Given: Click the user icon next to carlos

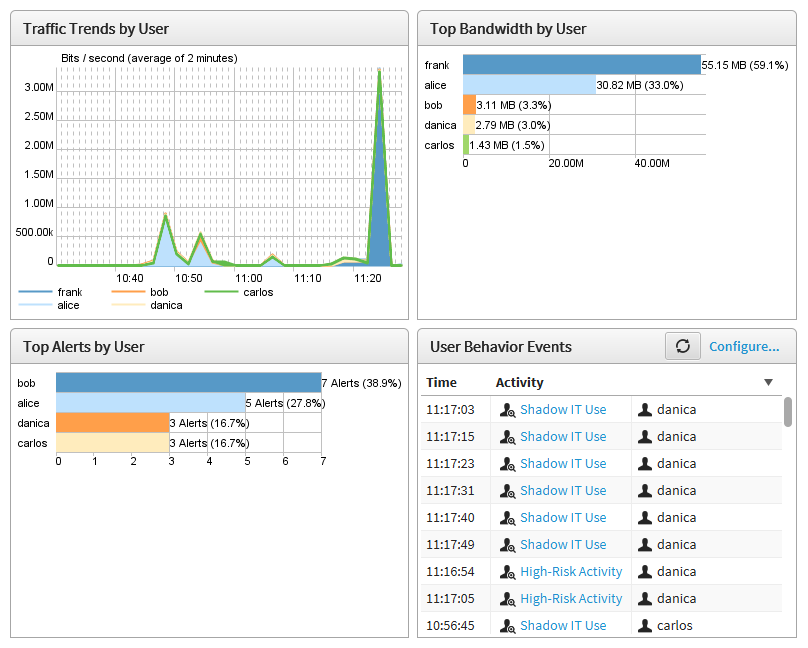Looking at the screenshot, I should [646, 625].
